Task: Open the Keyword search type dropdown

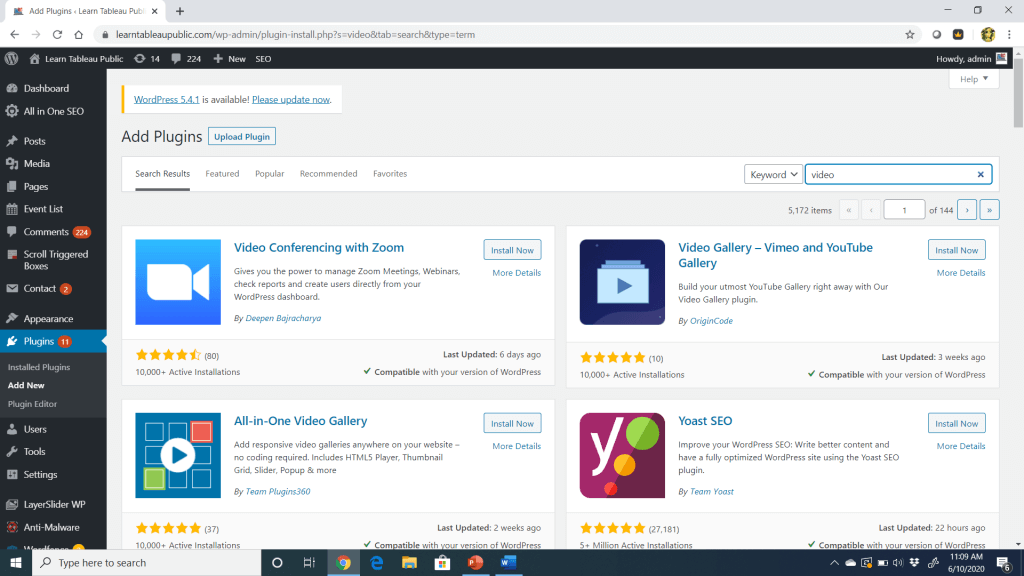Action: click(773, 174)
